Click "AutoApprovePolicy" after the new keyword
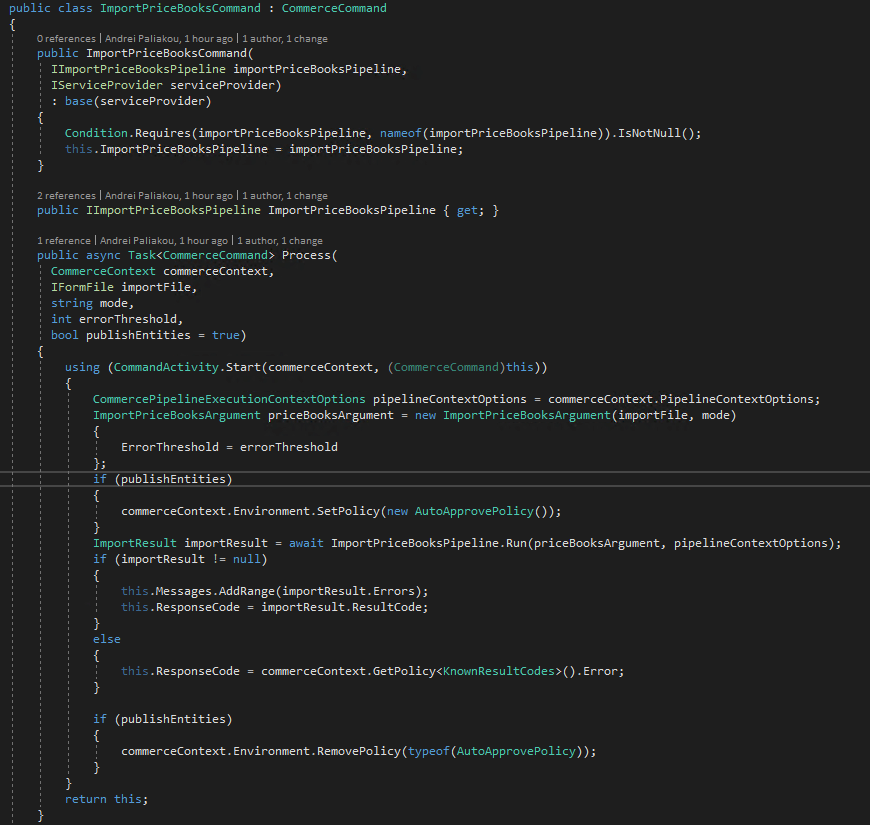The width and height of the screenshot is (870, 825). pyautogui.click(x=474, y=511)
